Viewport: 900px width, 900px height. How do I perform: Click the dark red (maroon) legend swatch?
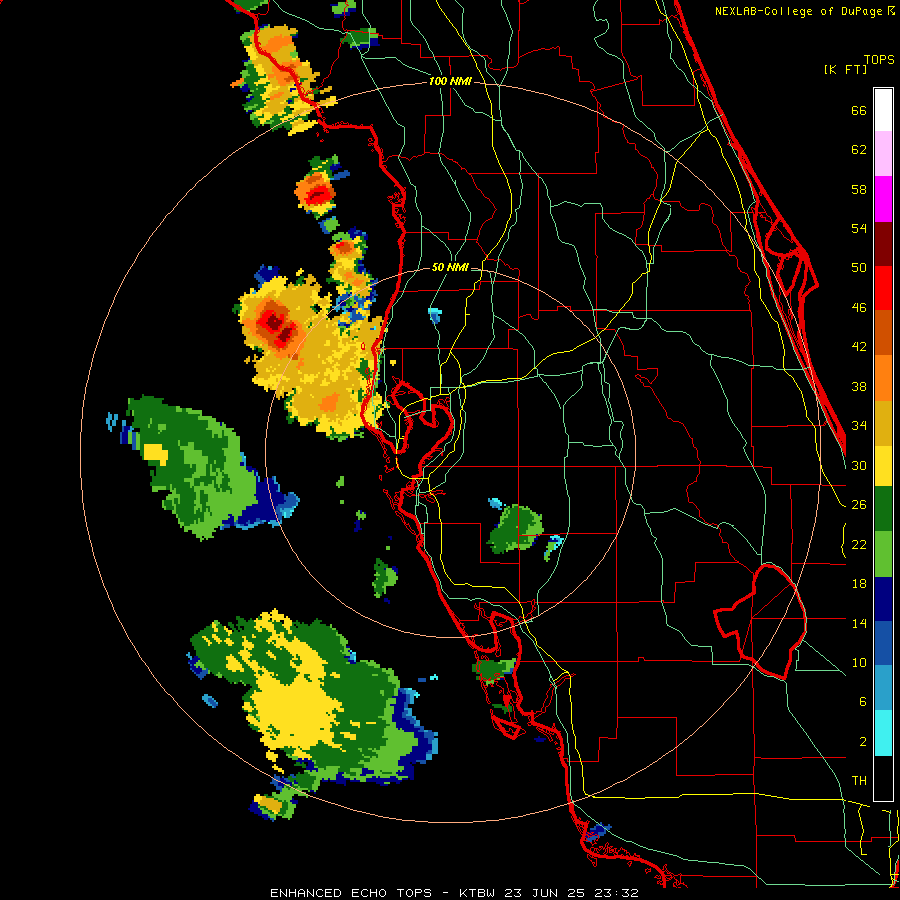(x=883, y=243)
